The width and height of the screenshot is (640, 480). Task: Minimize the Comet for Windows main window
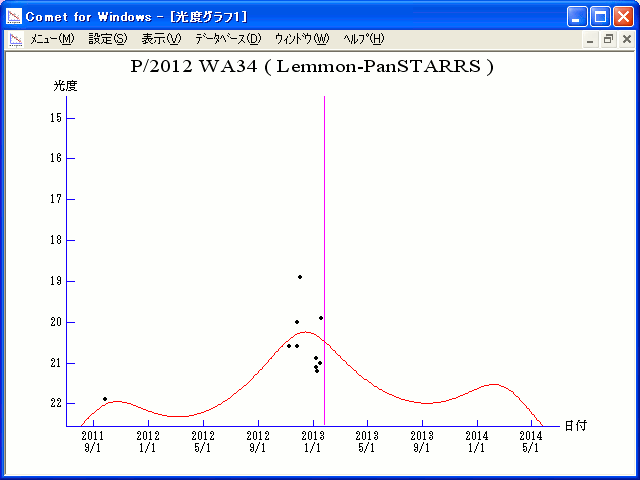[x=578, y=16]
